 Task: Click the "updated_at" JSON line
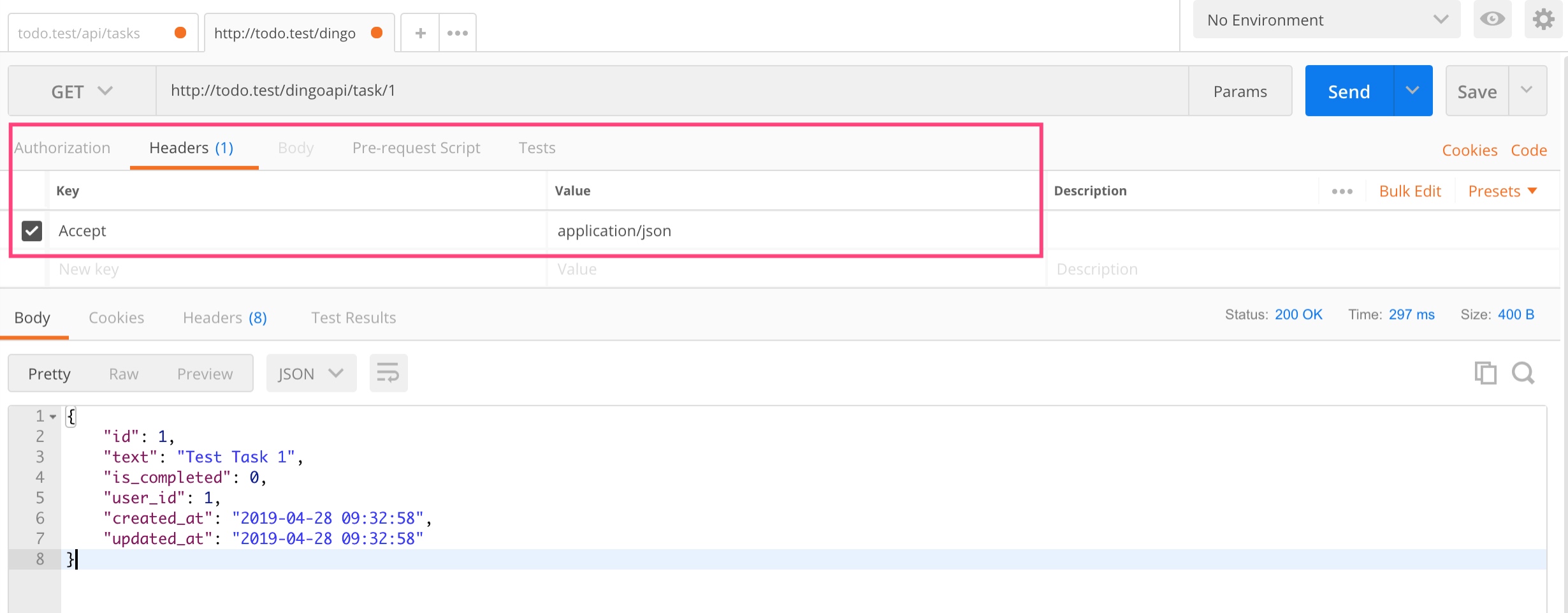[263, 539]
